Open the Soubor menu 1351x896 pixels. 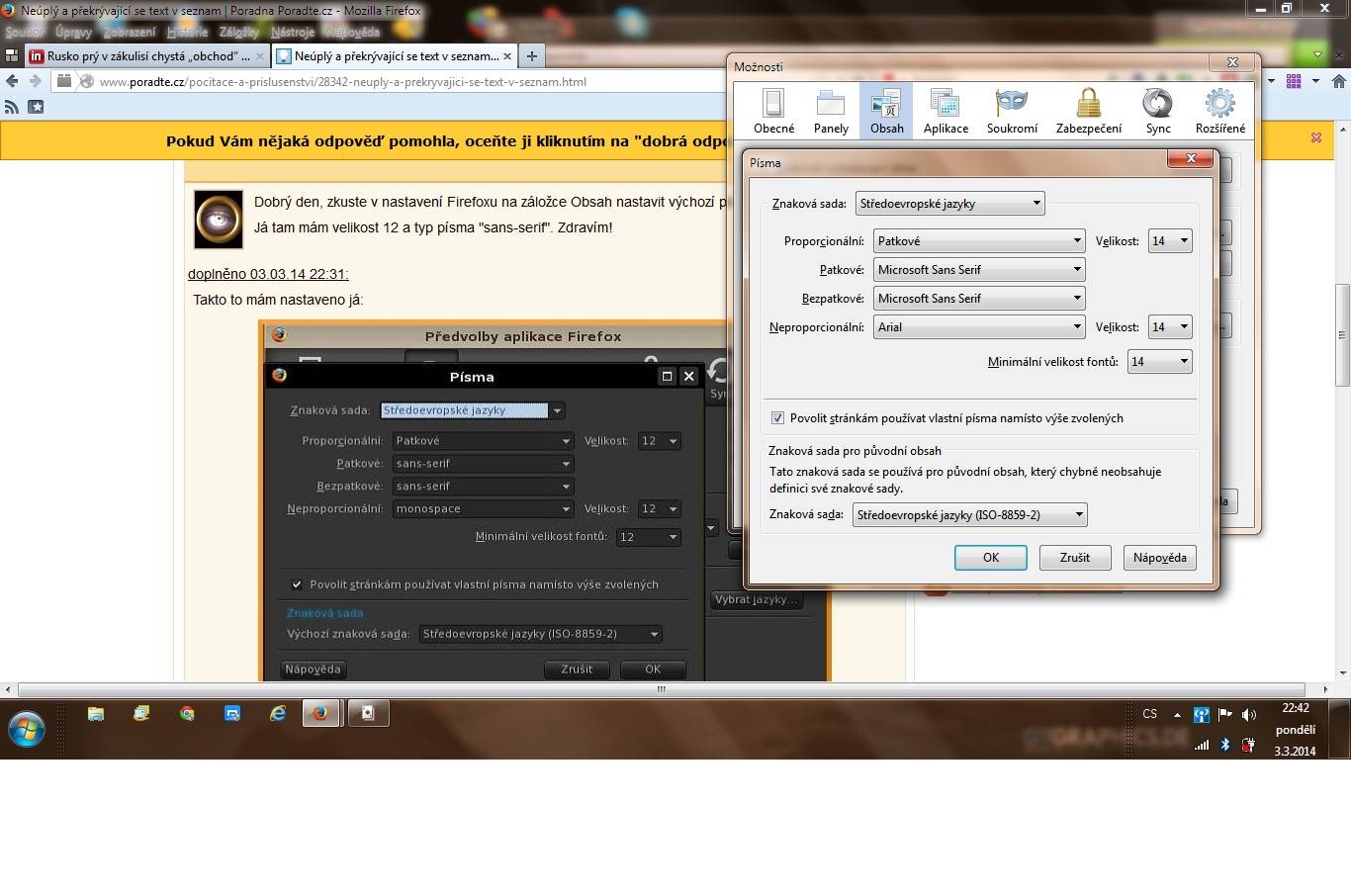(x=24, y=32)
